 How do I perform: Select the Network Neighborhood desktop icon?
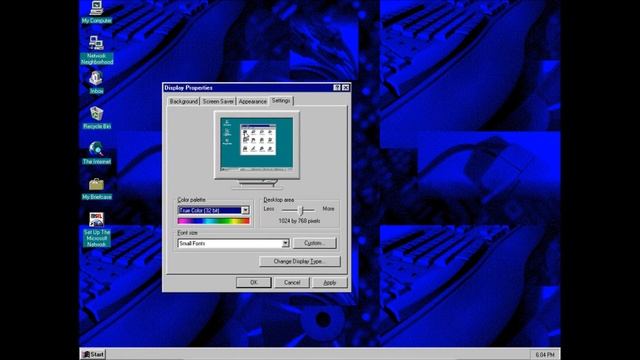[x=96, y=50]
